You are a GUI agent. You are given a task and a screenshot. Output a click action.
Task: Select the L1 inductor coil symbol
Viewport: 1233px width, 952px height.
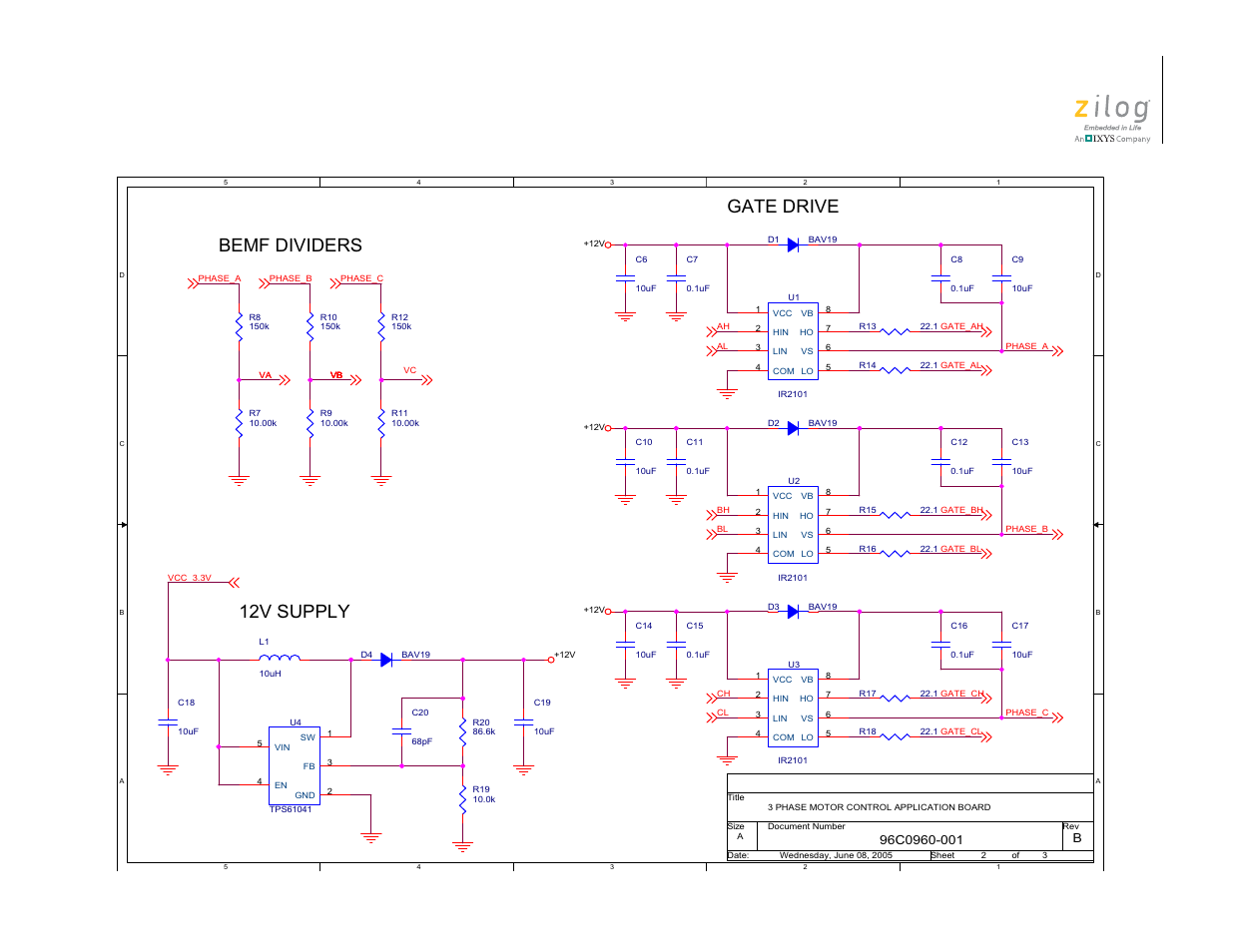[x=280, y=658]
